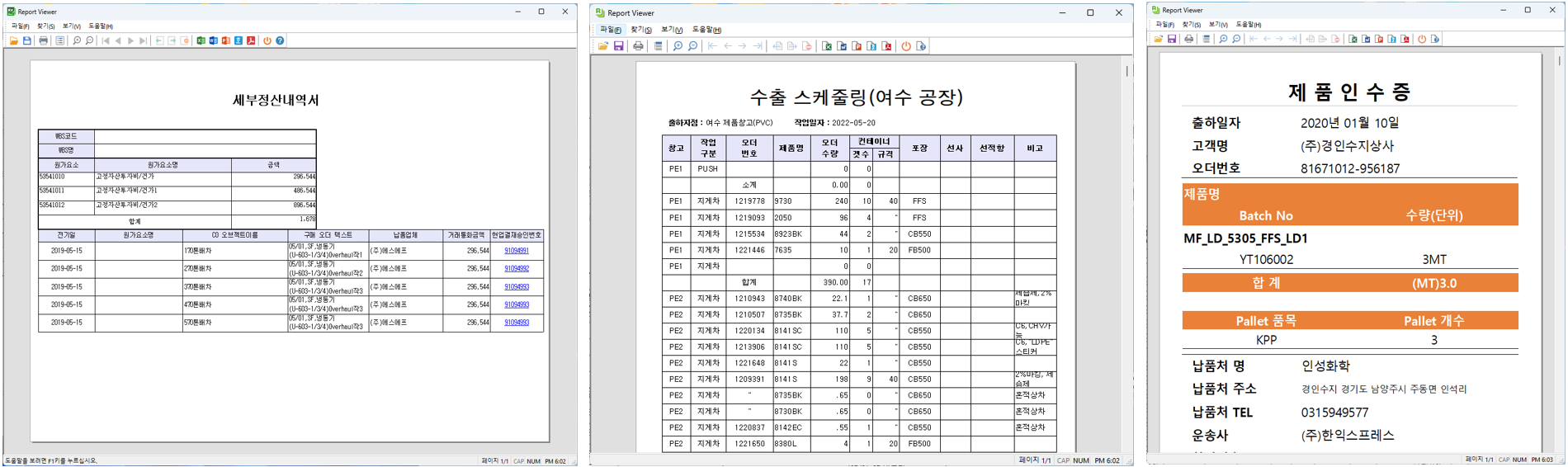The height and width of the screenshot is (467, 1568).
Task: Orange power icon in 세부정산내역서 window
Action: (x=267, y=40)
